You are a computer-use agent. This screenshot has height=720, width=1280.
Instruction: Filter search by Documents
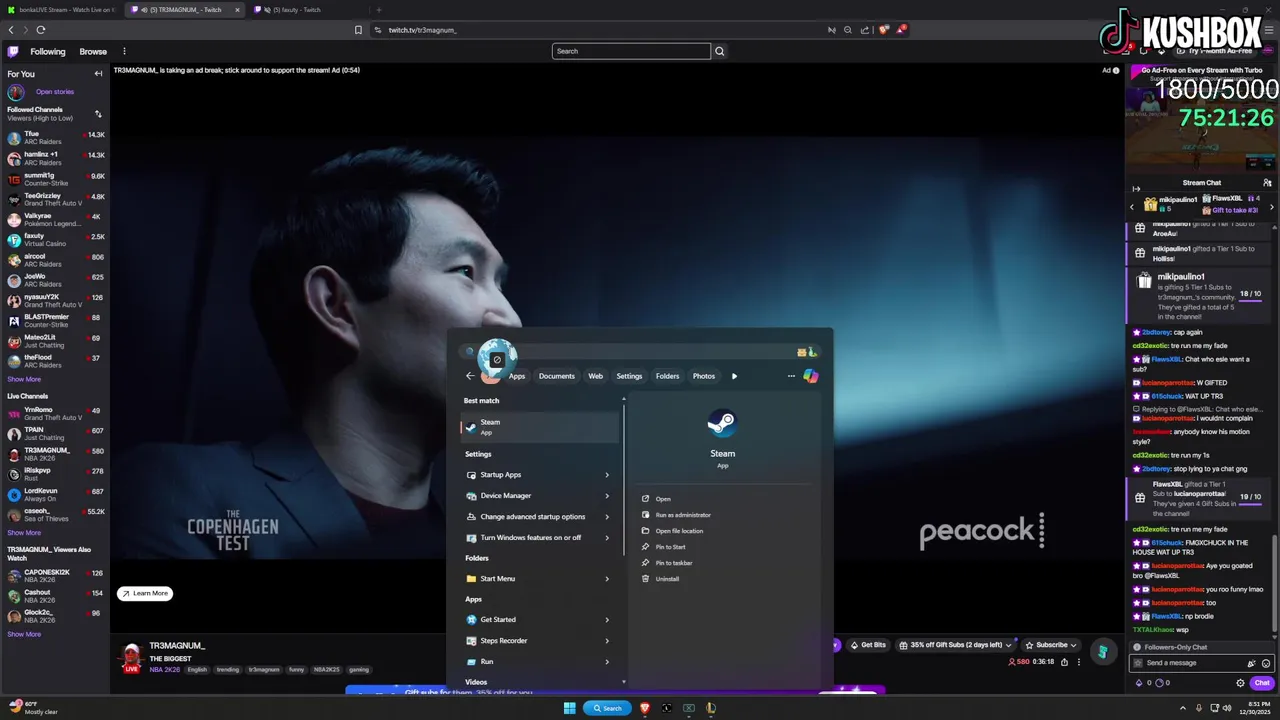pyautogui.click(x=557, y=376)
